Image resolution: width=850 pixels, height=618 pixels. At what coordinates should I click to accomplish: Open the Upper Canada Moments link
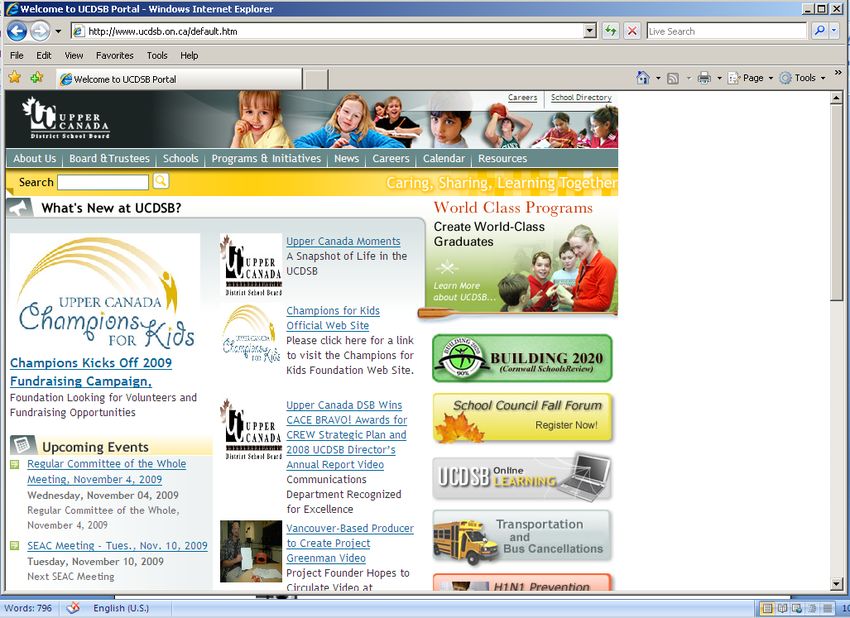pos(343,241)
